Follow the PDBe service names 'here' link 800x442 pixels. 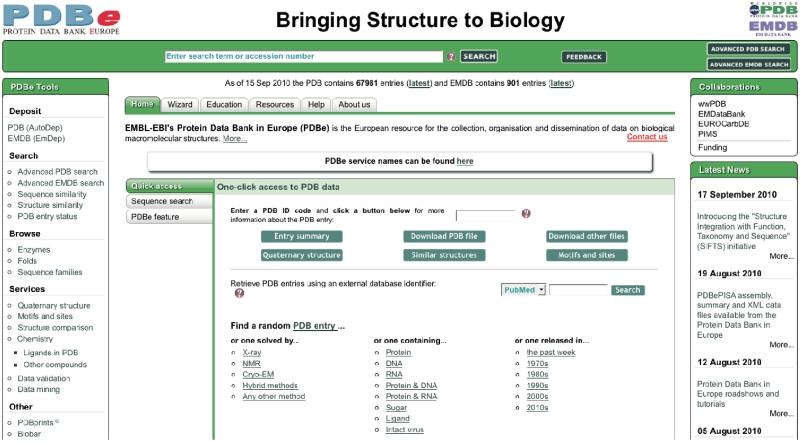click(x=465, y=161)
